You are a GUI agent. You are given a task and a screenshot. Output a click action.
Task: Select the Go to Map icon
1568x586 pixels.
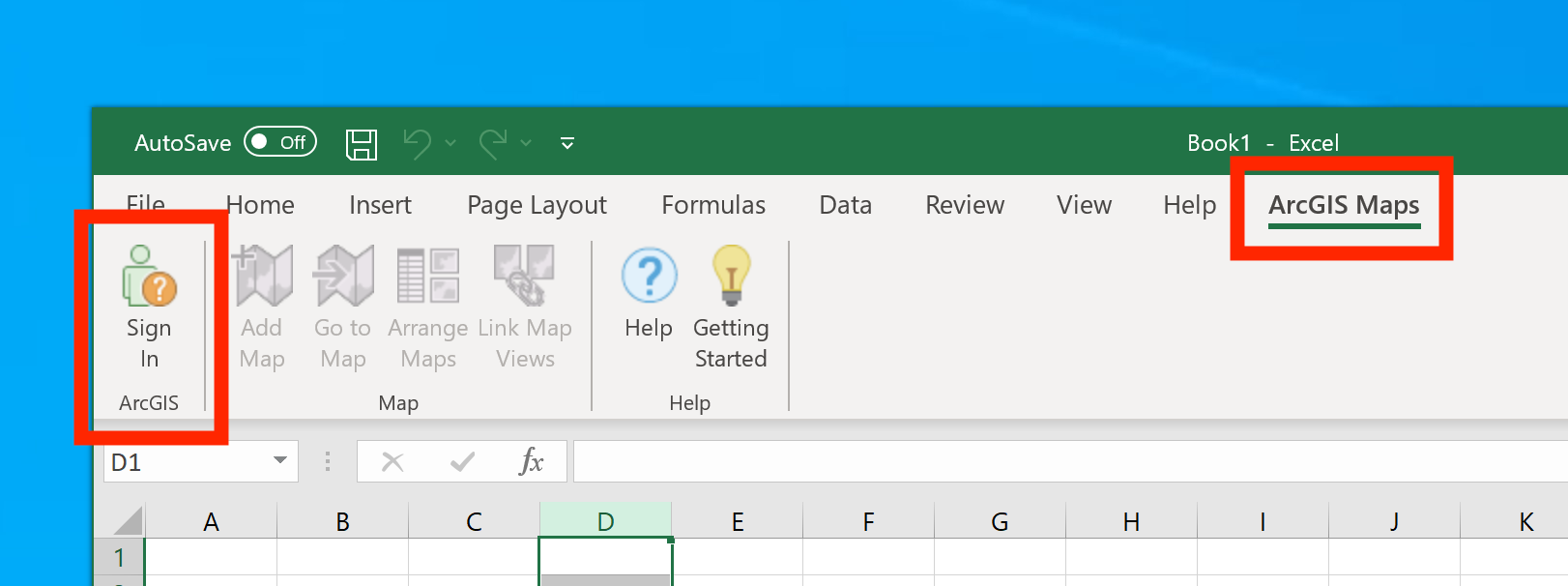point(343,277)
